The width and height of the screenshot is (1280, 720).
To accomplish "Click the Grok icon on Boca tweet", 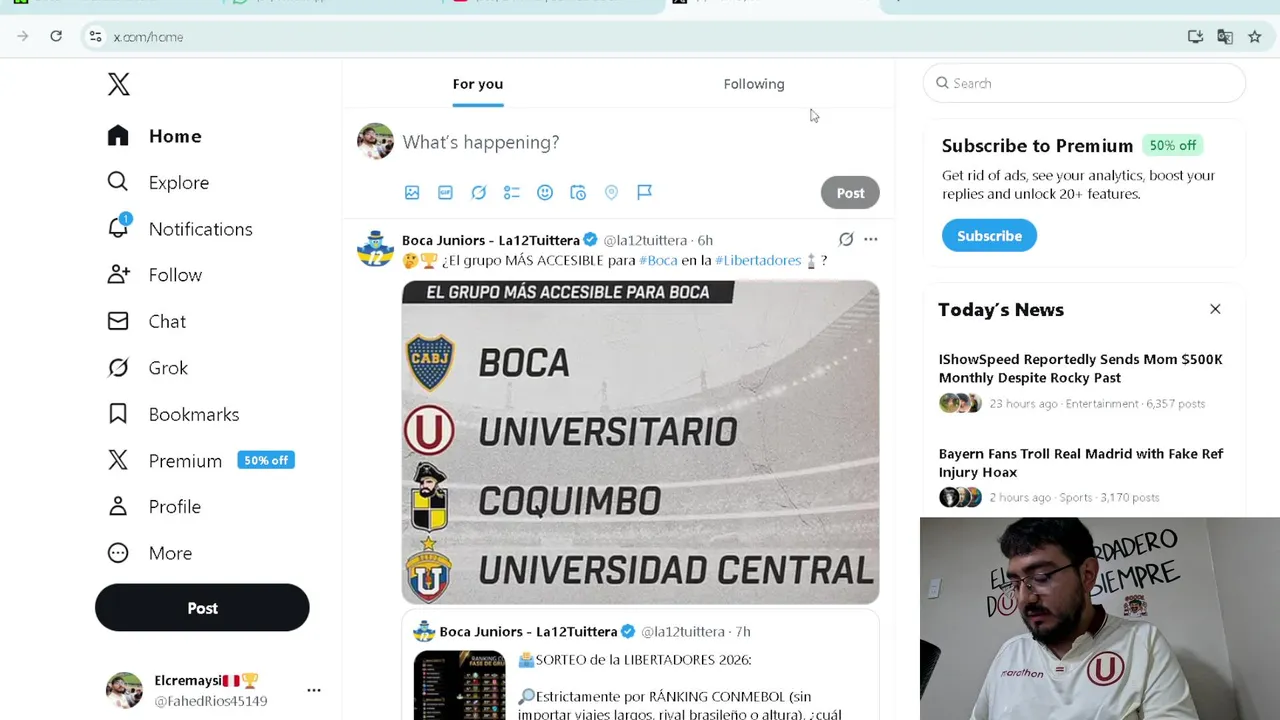I will pos(846,239).
